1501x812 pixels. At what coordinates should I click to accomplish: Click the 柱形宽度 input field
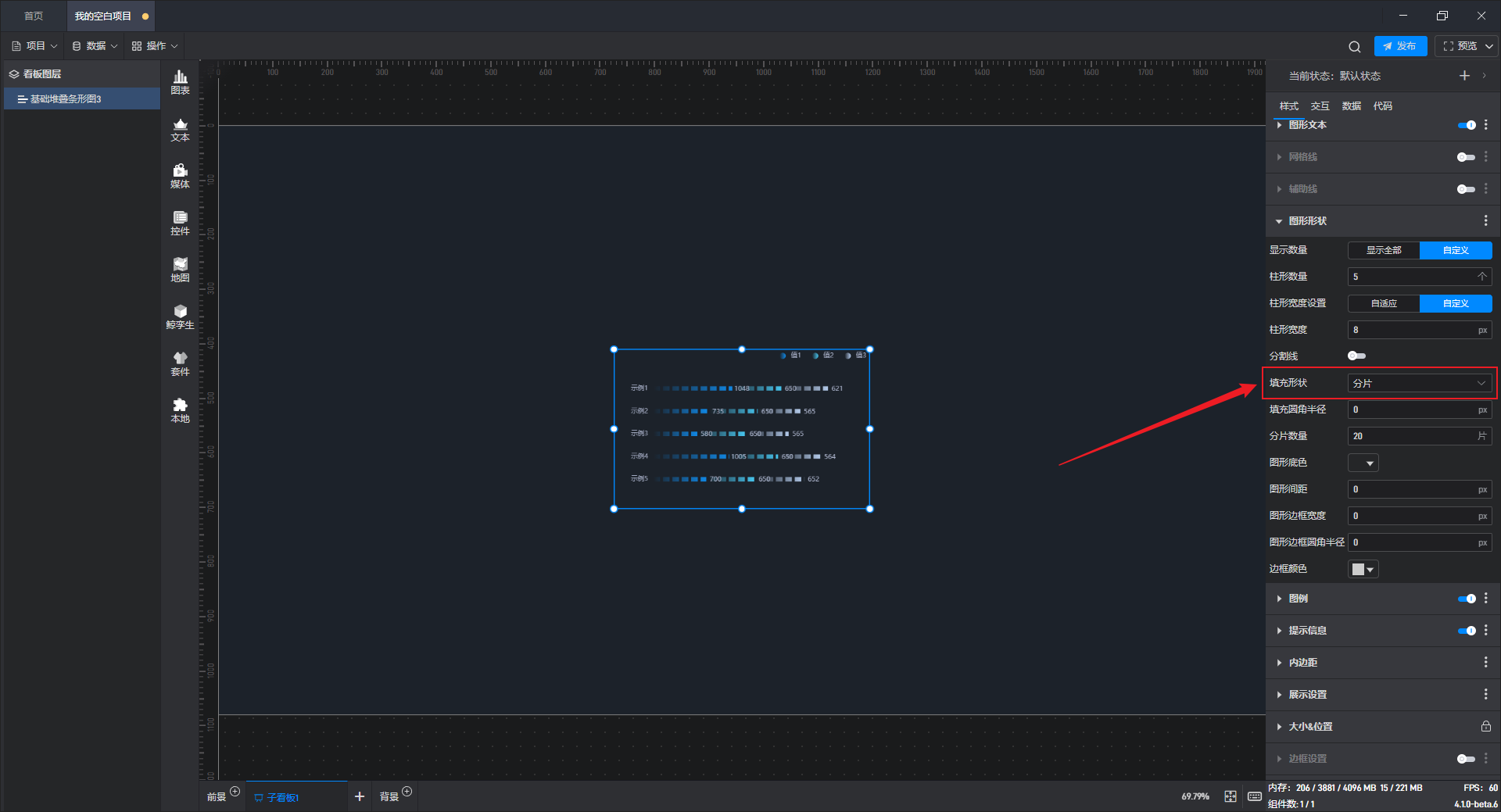[x=1420, y=330]
